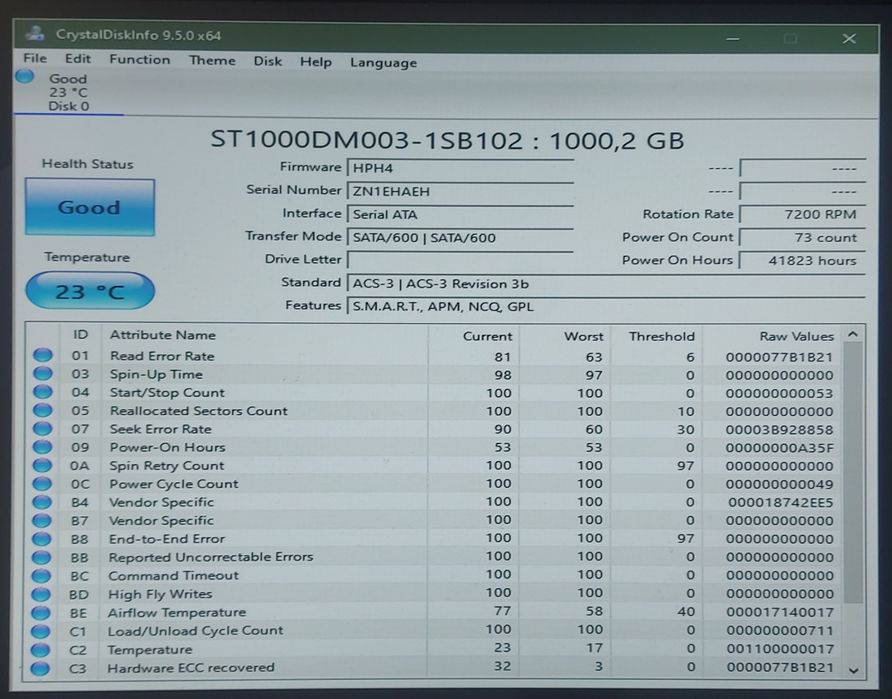Click the Power On Count value 73 count
The height and width of the screenshot is (699, 892).
pyautogui.click(x=802, y=237)
